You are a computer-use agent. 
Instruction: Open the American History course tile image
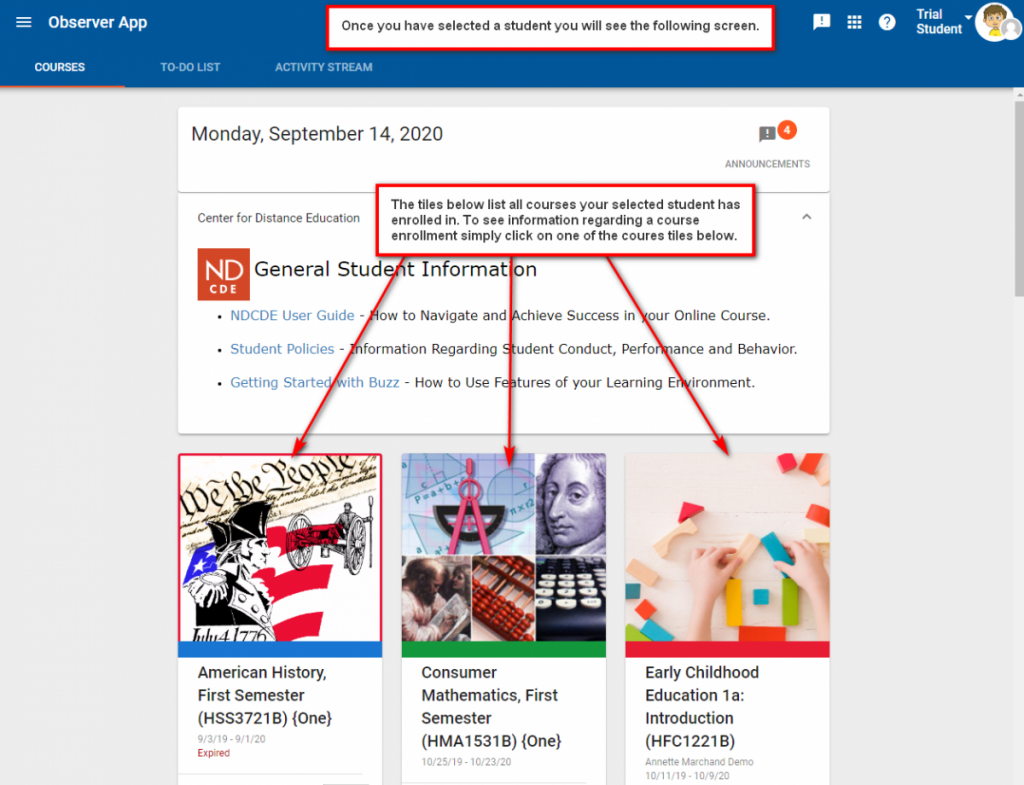click(x=280, y=548)
